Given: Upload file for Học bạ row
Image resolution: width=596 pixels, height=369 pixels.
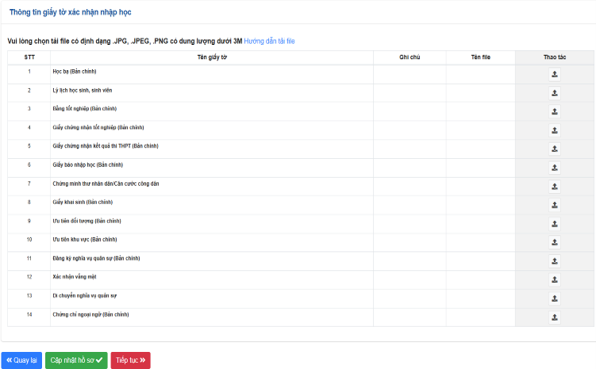Looking at the screenshot, I should [x=555, y=74].
